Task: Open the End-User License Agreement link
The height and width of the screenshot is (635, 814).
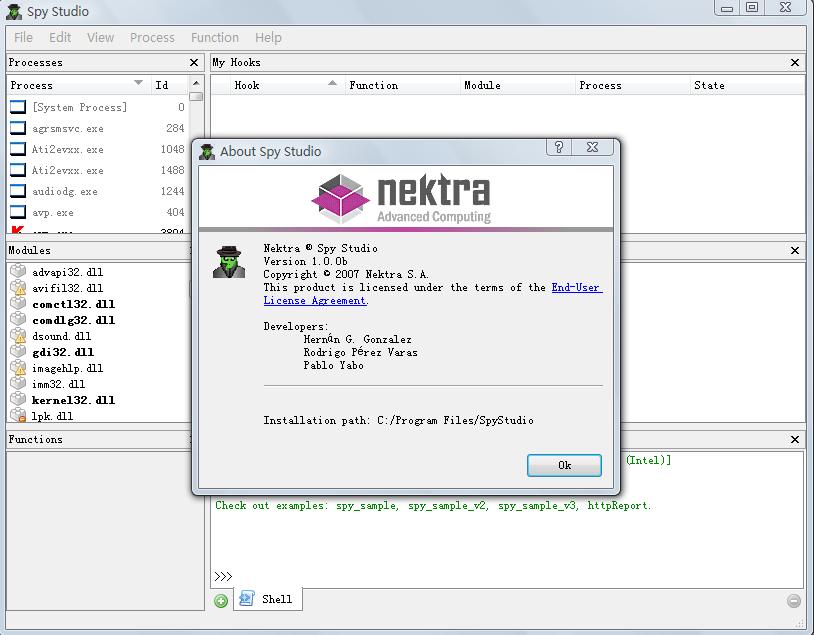Action: (x=433, y=294)
